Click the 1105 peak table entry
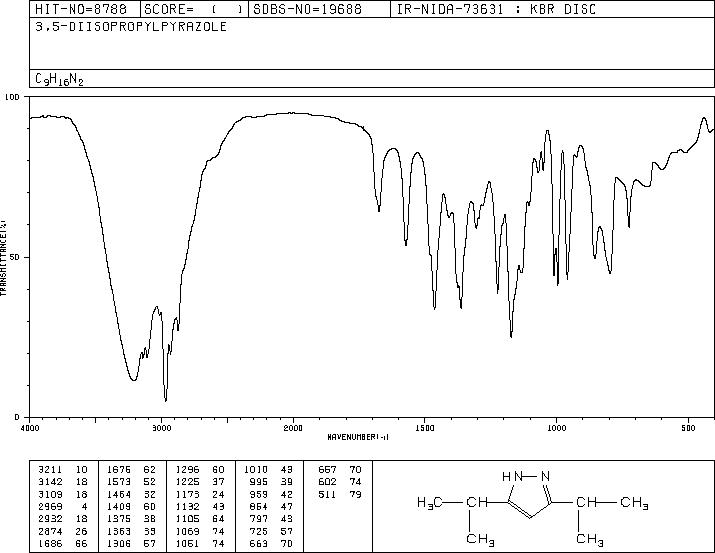 (200, 519)
